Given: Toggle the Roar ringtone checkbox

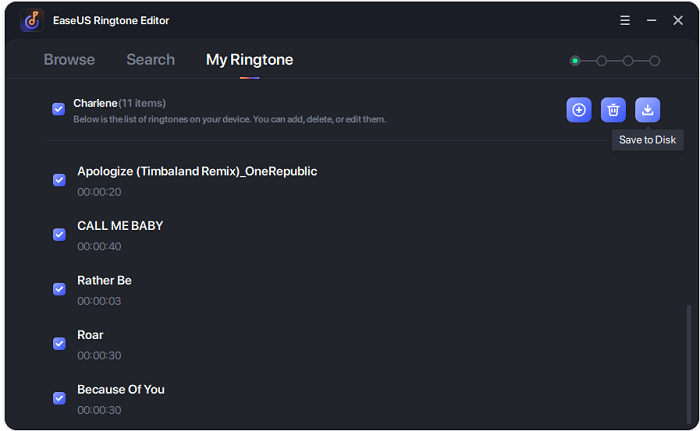Looking at the screenshot, I should click(x=59, y=343).
